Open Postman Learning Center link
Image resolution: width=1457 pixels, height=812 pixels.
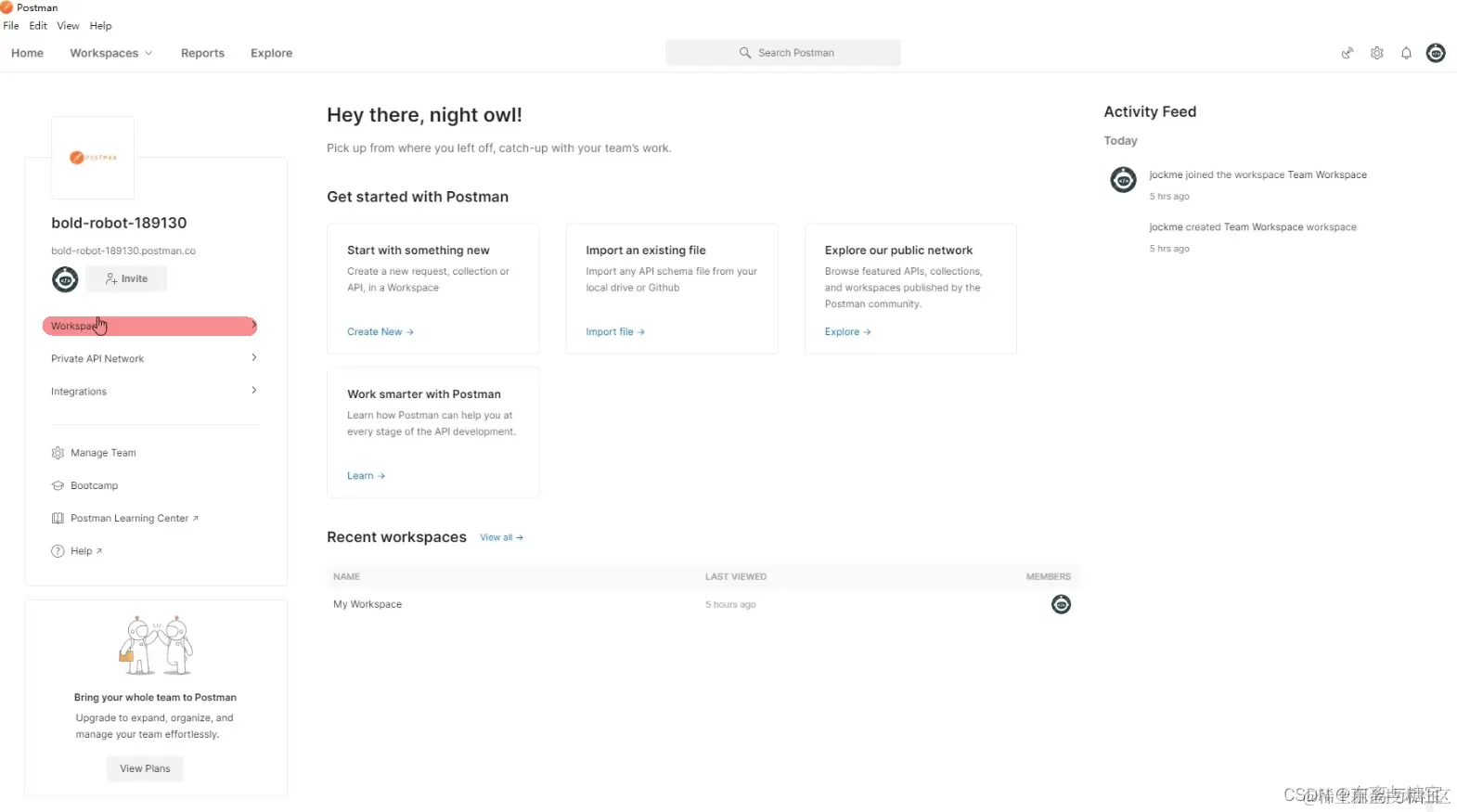pos(135,519)
